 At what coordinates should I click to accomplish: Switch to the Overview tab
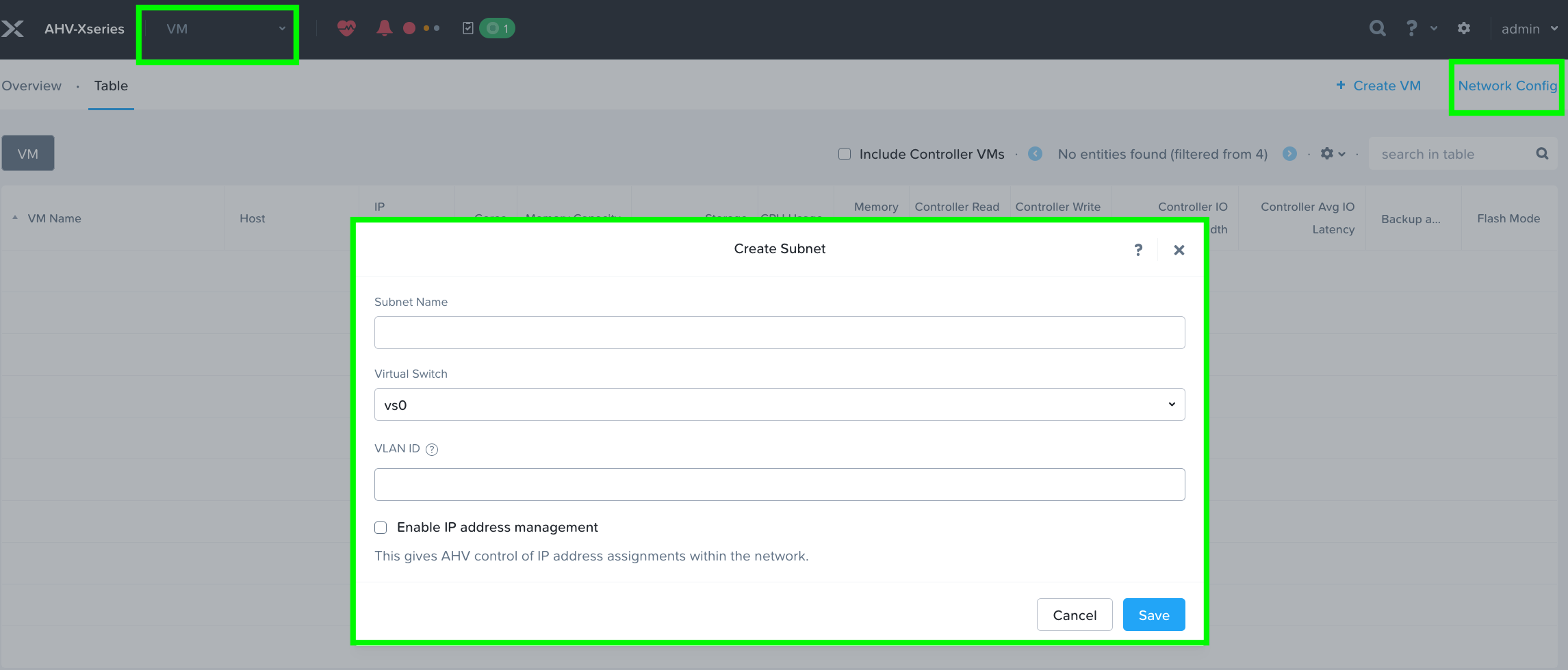click(x=31, y=86)
